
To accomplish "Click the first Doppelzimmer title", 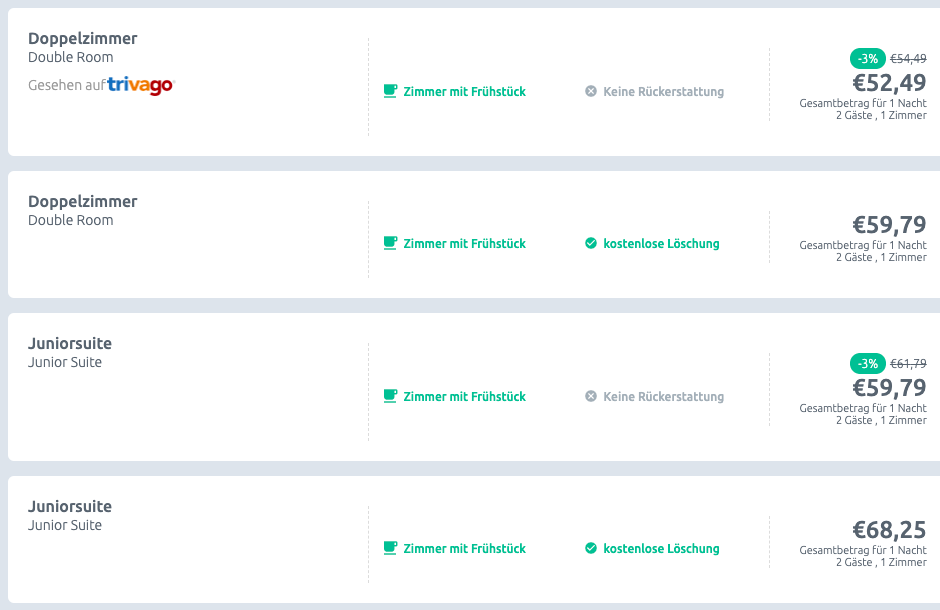I will [83, 38].
